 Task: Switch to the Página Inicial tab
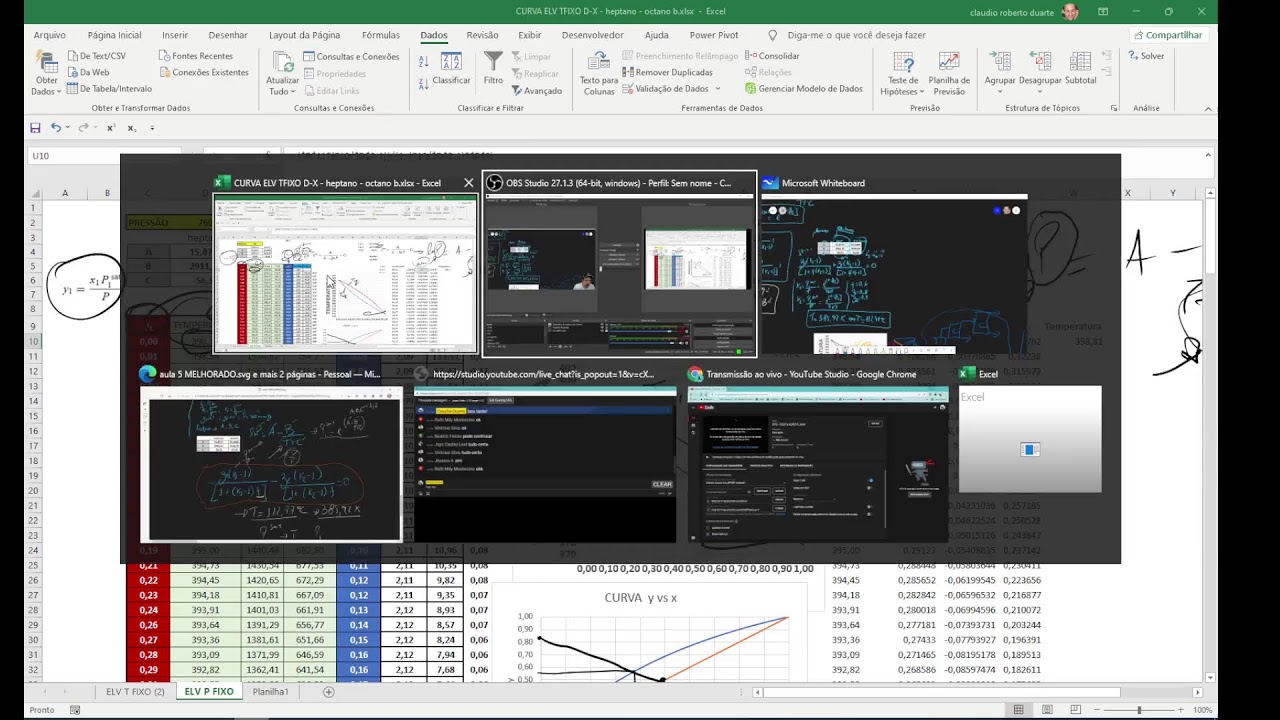click(x=115, y=35)
